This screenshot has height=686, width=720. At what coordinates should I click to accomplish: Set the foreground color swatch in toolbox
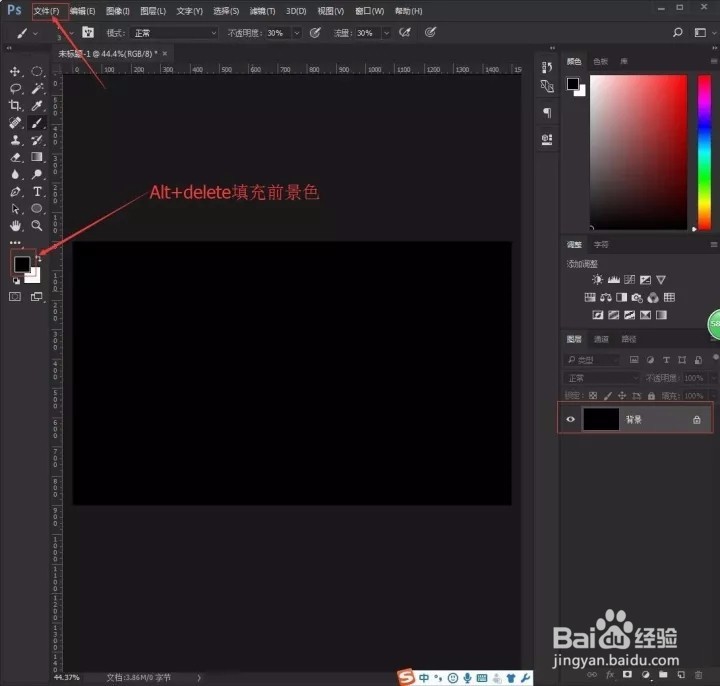pyautogui.click(x=22, y=264)
